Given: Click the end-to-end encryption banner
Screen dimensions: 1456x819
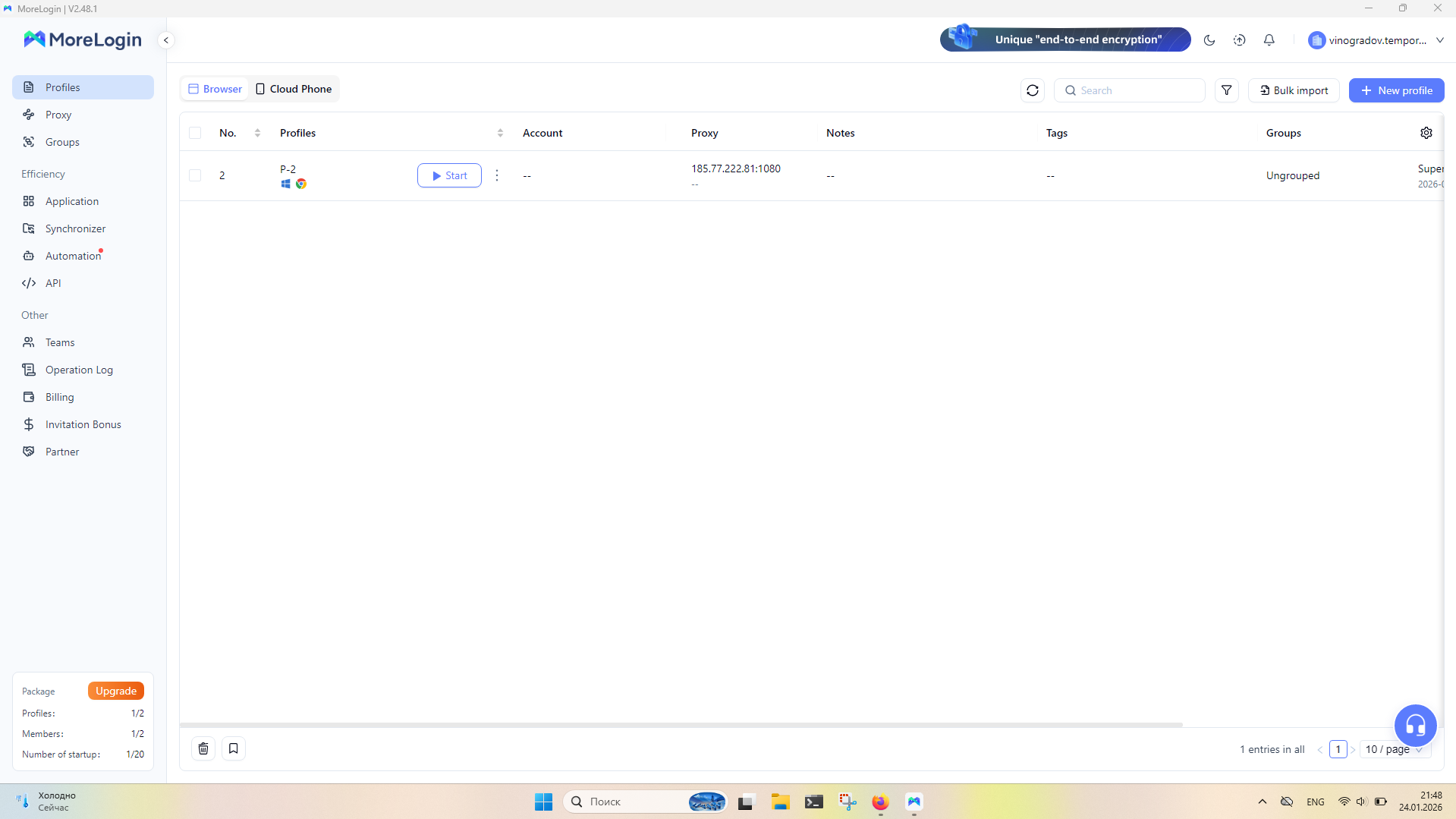Looking at the screenshot, I should coord(1065,39).
